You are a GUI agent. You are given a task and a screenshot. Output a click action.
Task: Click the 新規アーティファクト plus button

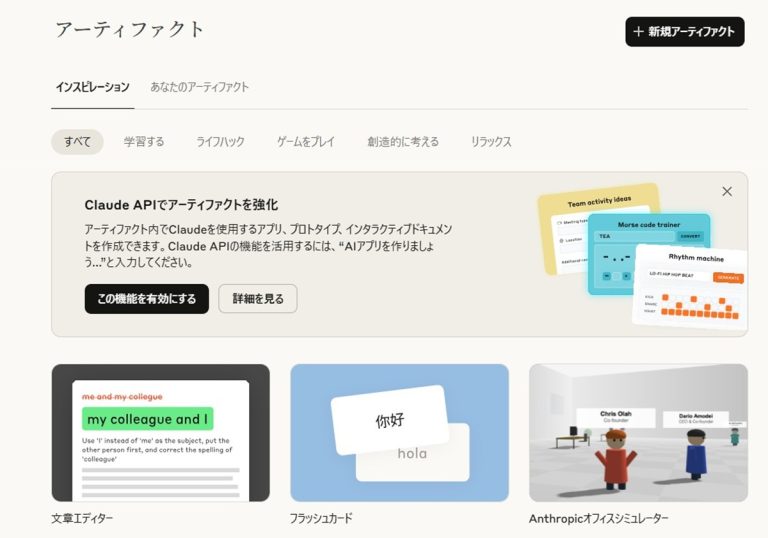684,32
